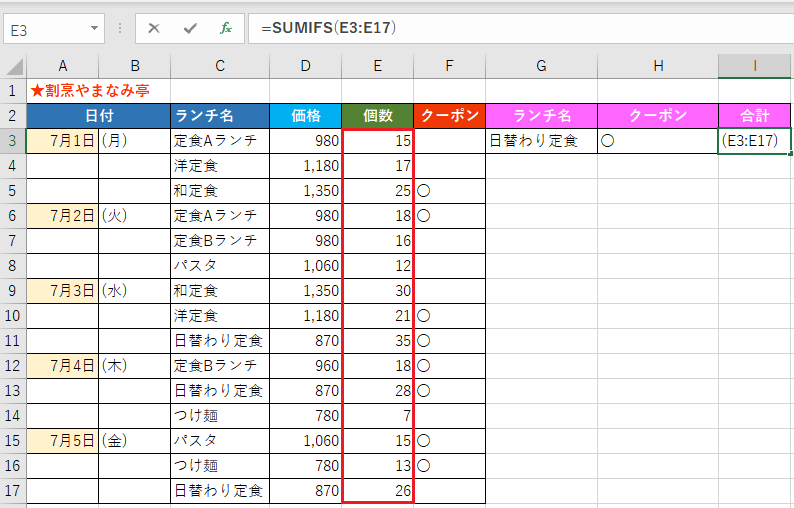The image size is (794, 508).
Task: Select 和定食 in row 5
Action: (220, 191)
